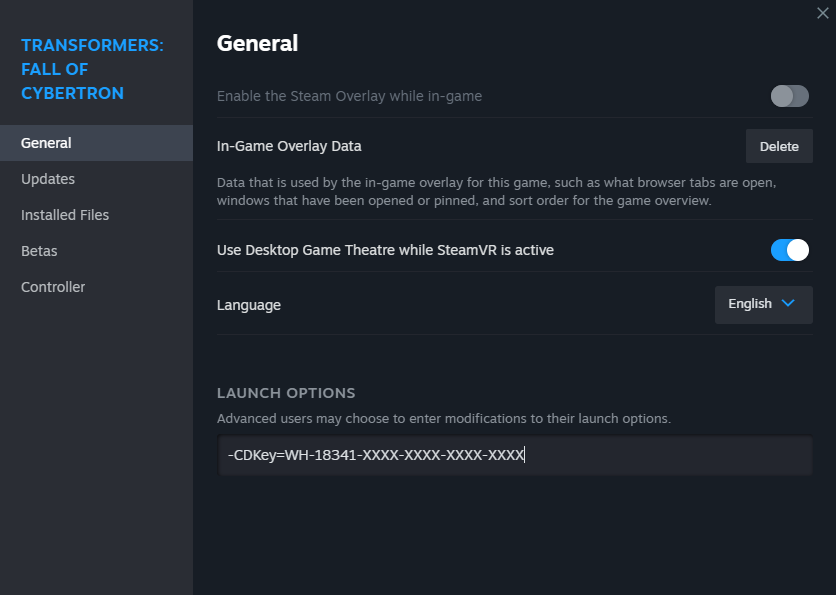The image size is (836, 595).
Task: Focus the launch options text field
Action: pyautogui.click(x=514, y=456)
